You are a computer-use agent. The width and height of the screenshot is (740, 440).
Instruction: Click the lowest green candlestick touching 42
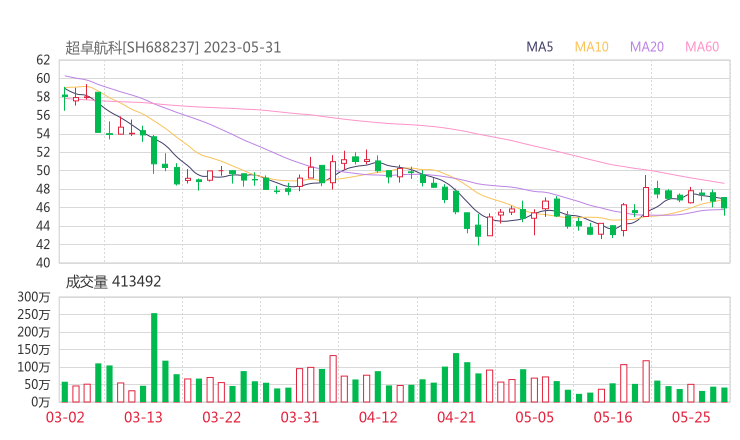point(478,231)
